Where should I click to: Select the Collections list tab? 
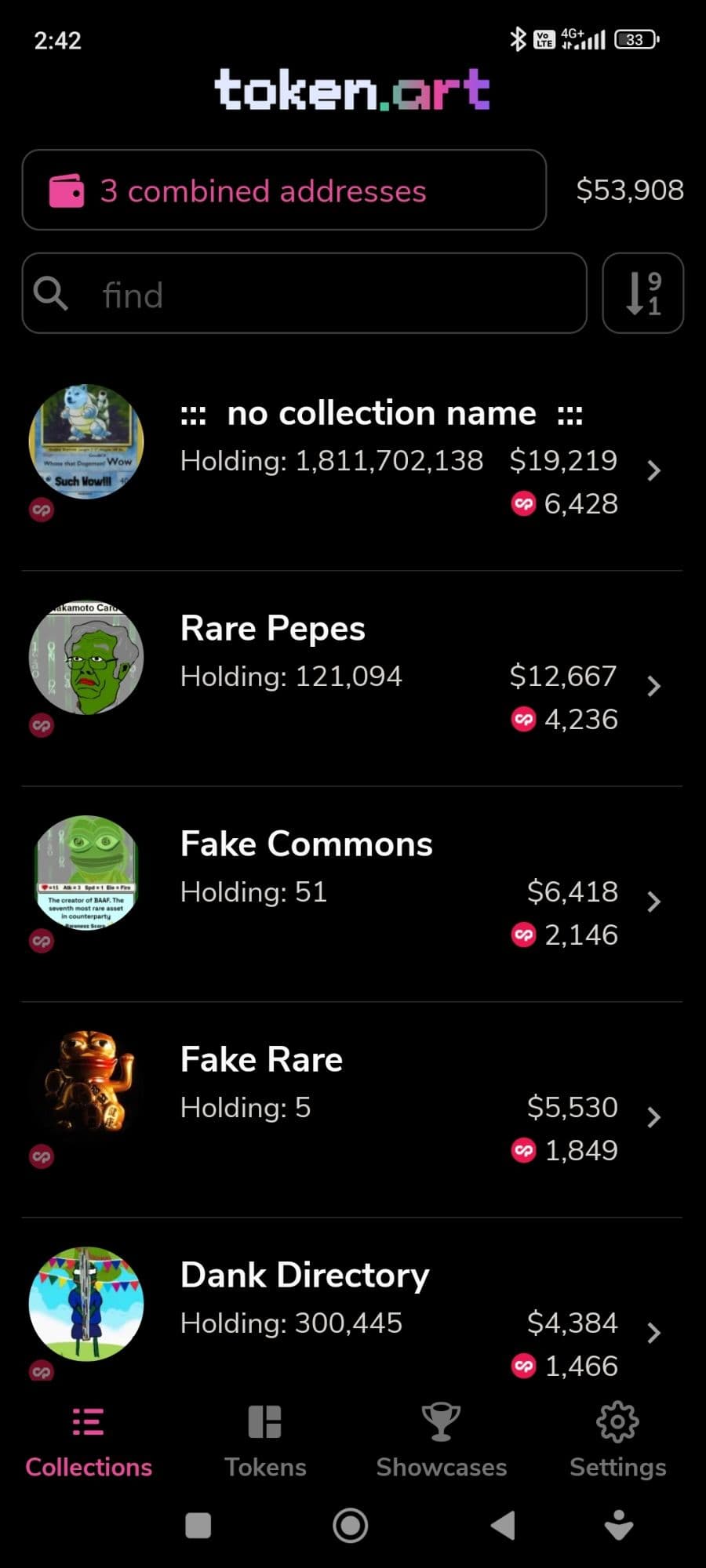pos(89,1441)
